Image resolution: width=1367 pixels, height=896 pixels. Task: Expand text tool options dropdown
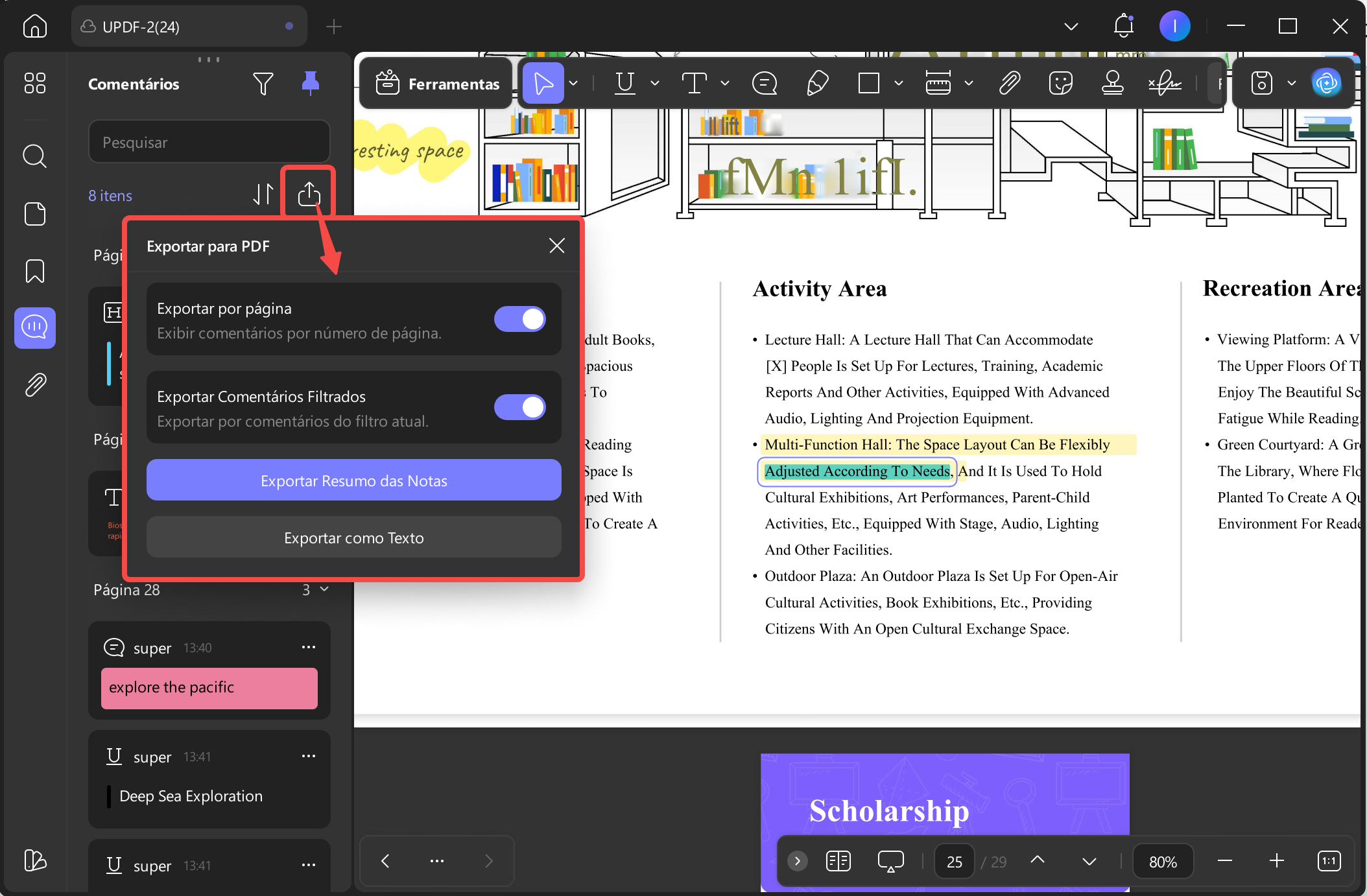(x=725, y=83)
